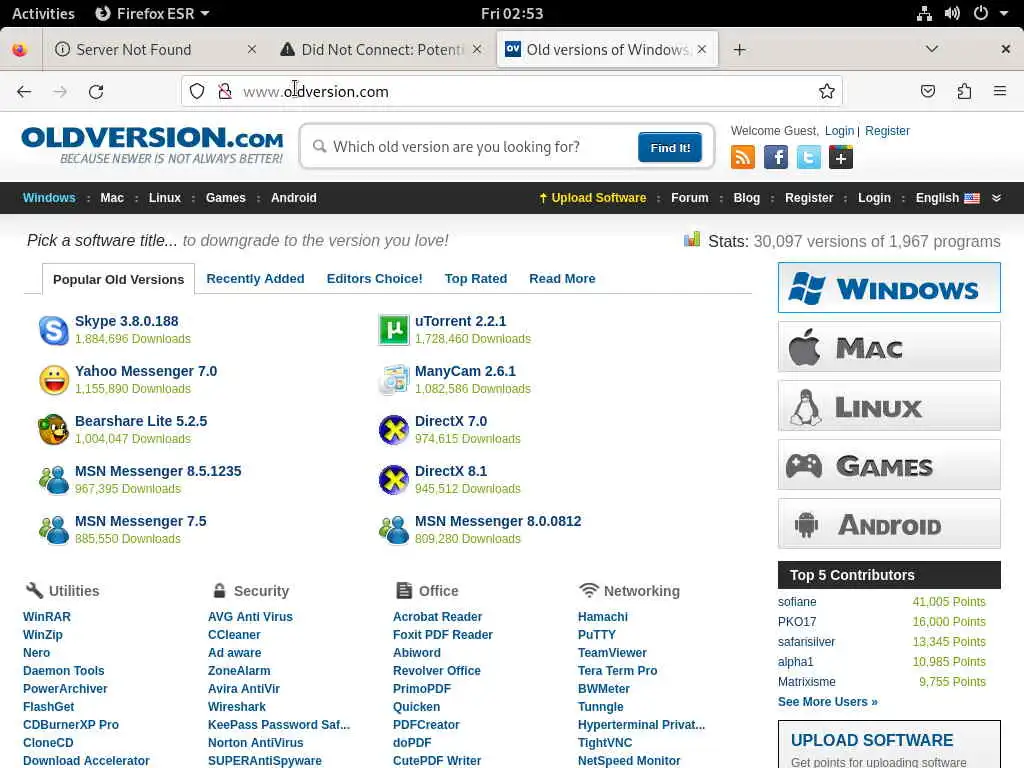Click the Register link beside Welcome Guest
The image size is (1024, 768).
(887, 131)
